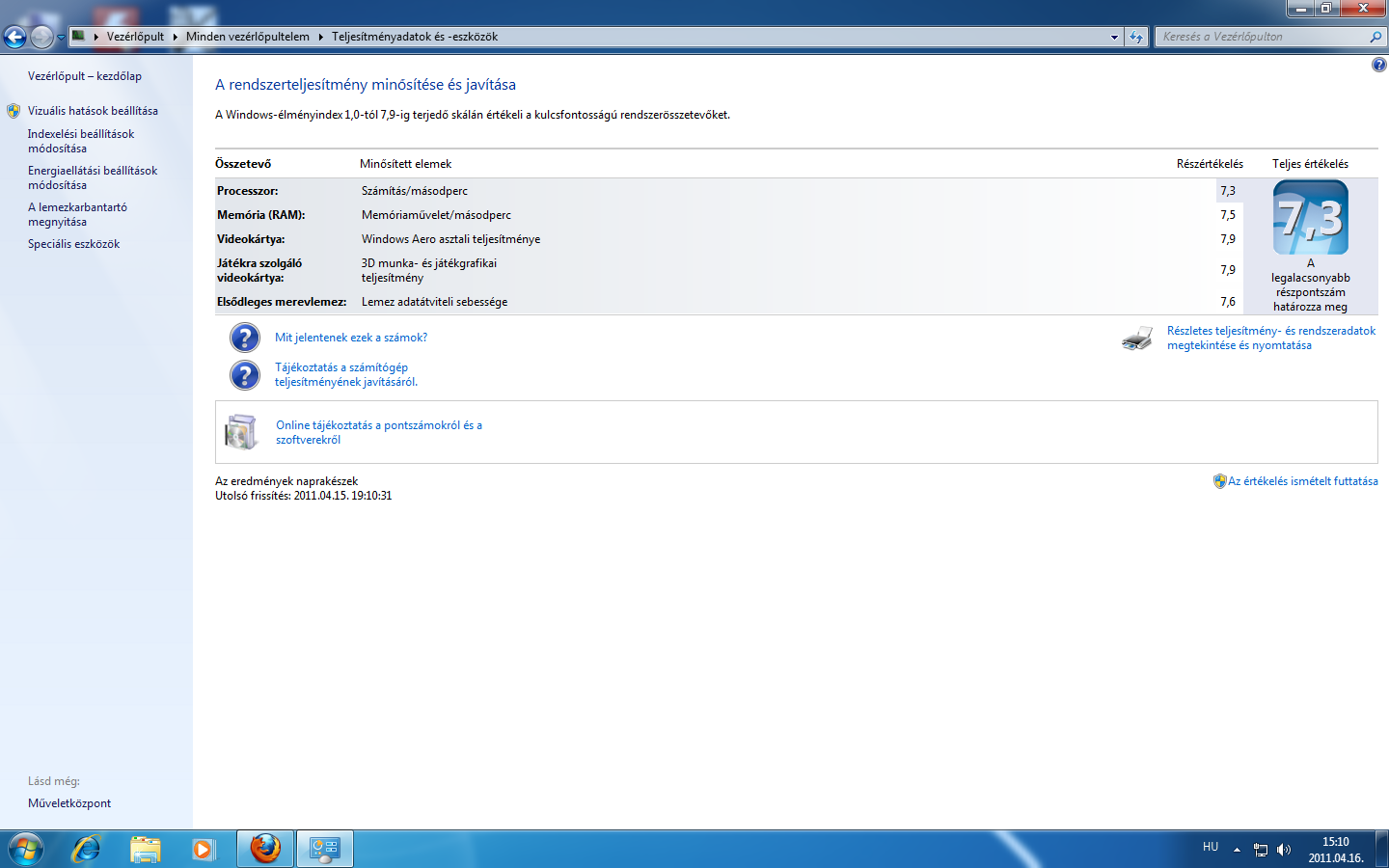The height and width of the screenshot is (868, 1389).
Task: Click the printer icon
Action: point(1137,338)
